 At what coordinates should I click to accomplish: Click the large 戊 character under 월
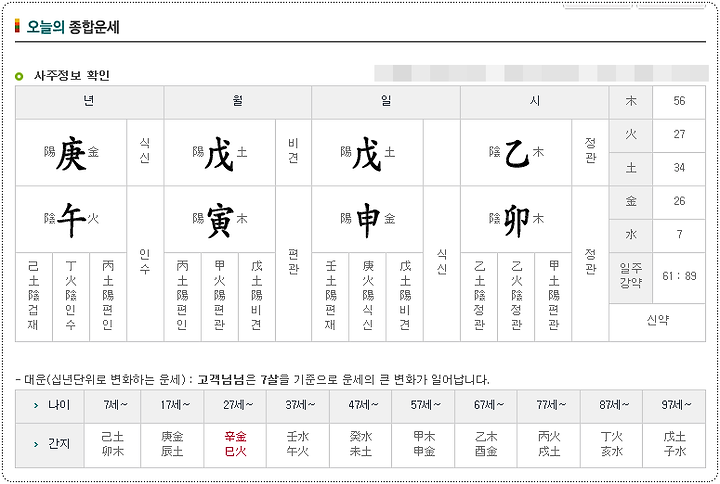click(x=219, y=153)
